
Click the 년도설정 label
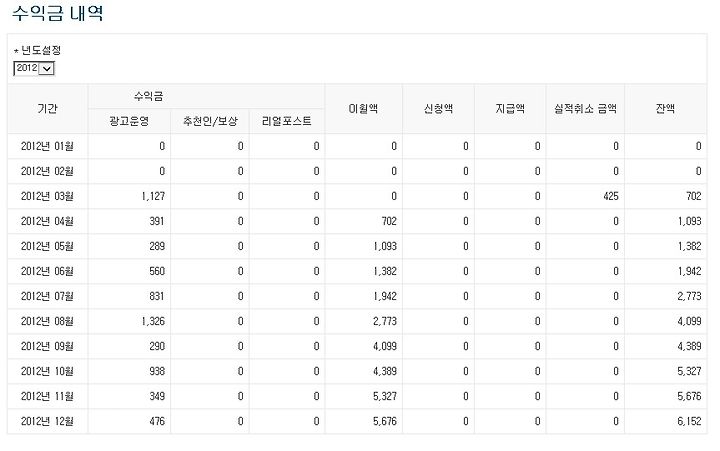[x=41, y=50]
